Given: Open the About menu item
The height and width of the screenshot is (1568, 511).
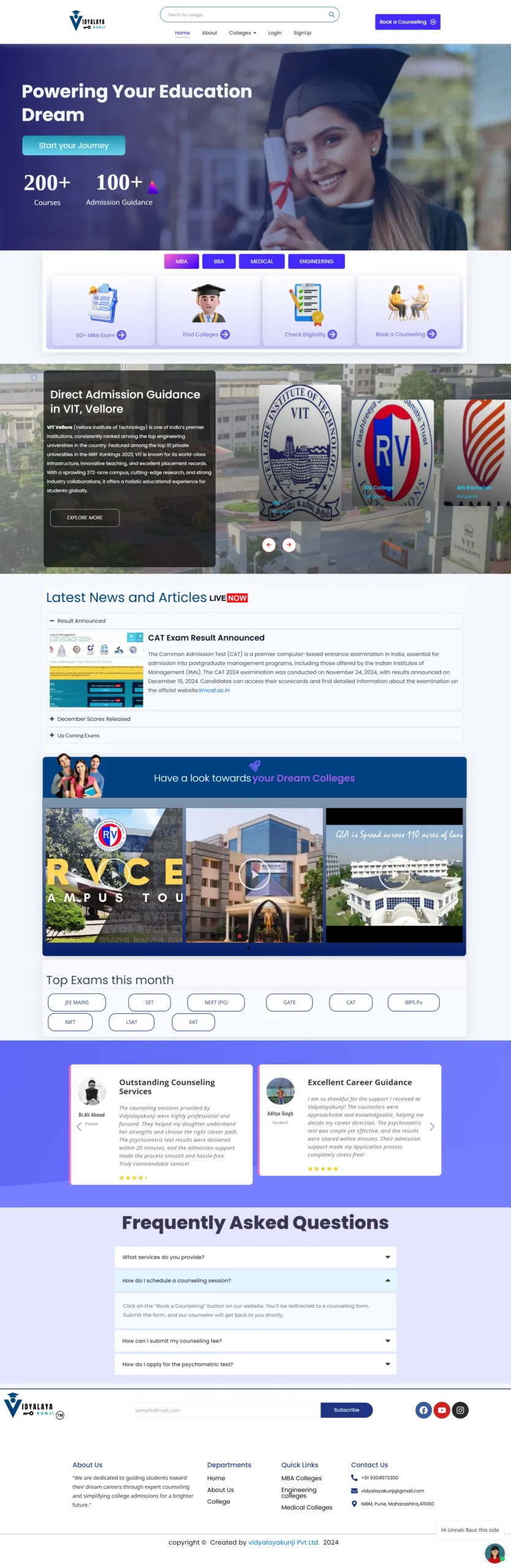Looking at the screenshot, I should pos(210,33).
